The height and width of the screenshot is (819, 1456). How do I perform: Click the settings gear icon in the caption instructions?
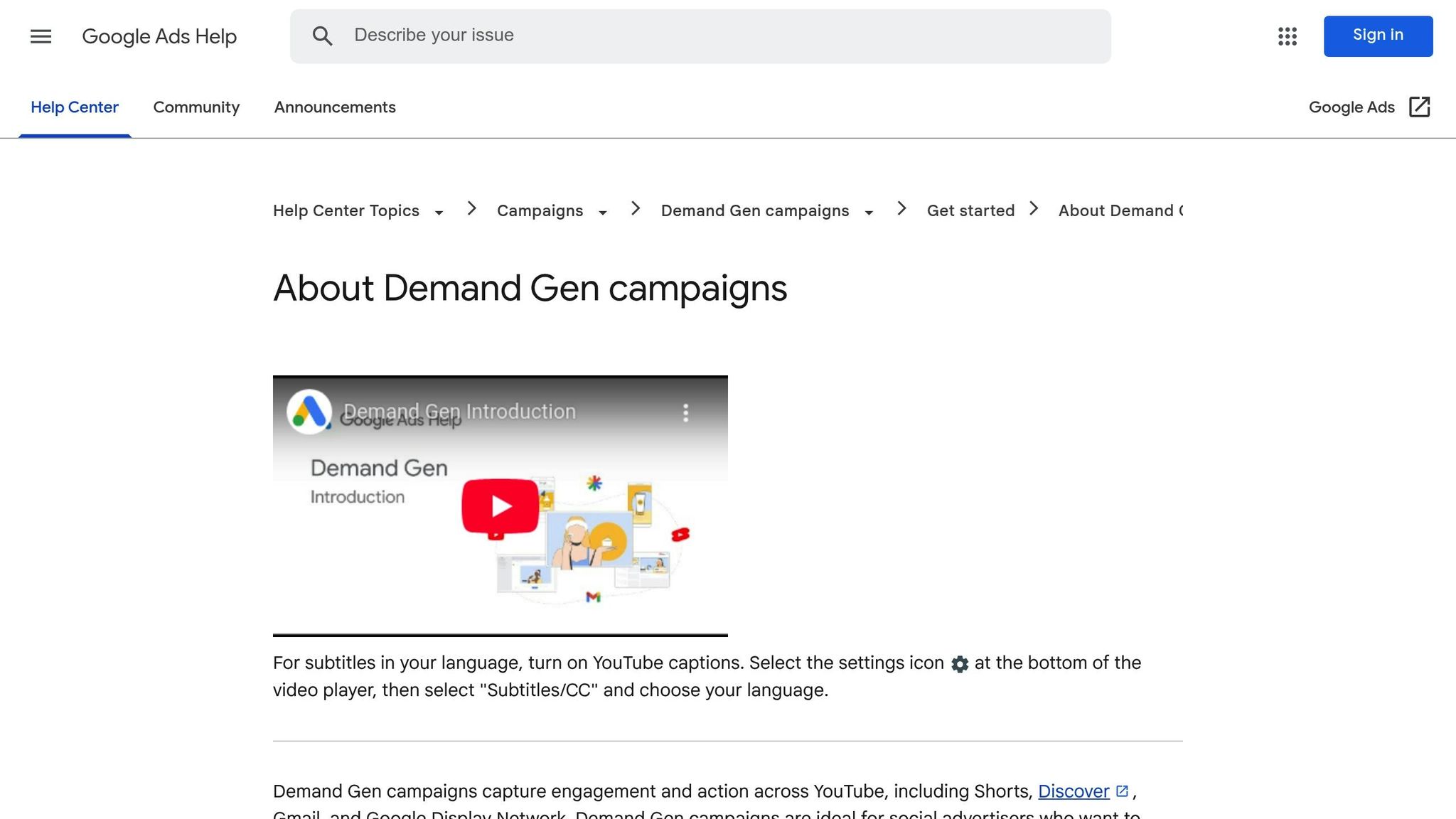pyautogui.click(x=960, y=664)
